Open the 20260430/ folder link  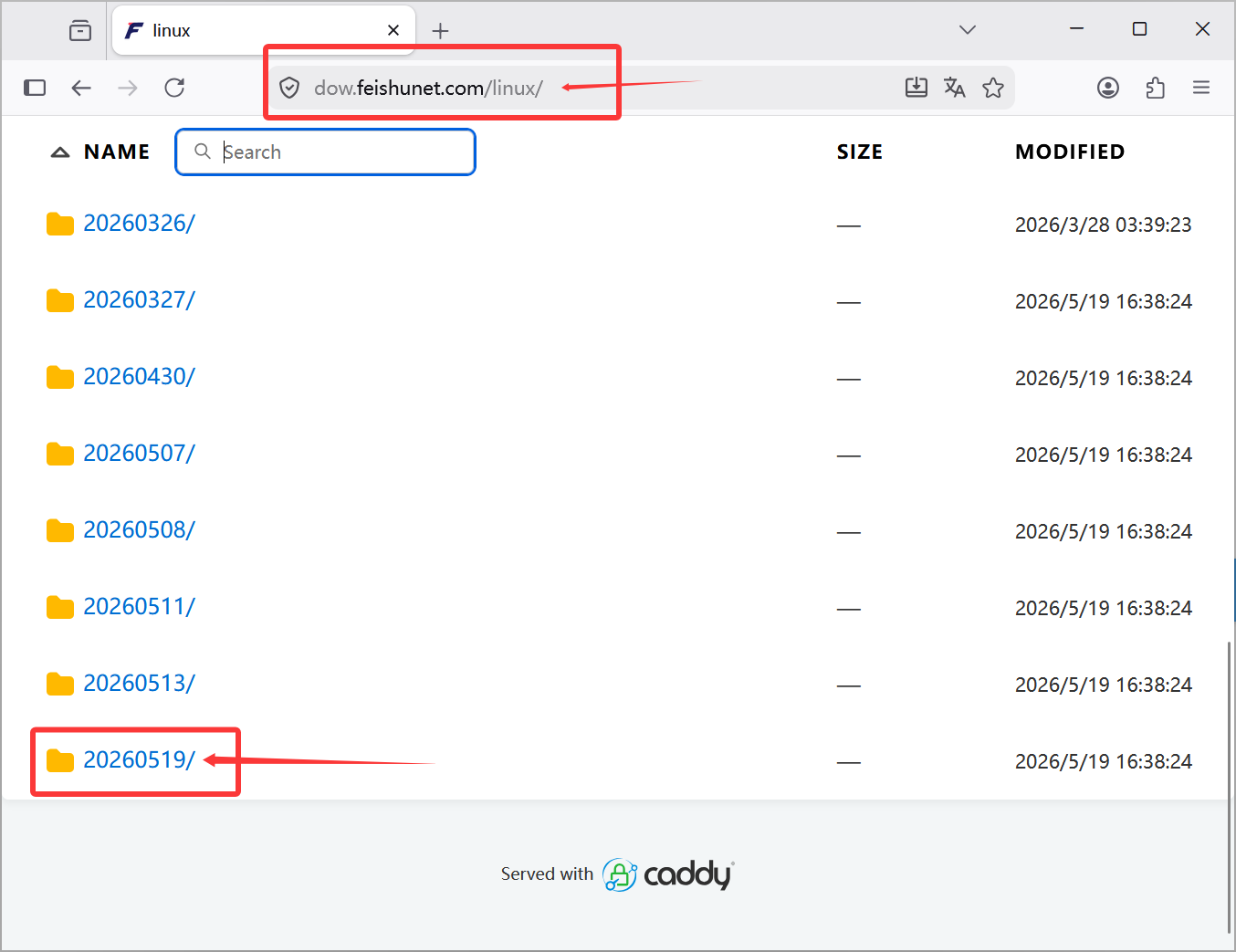(x=139, y=377)
